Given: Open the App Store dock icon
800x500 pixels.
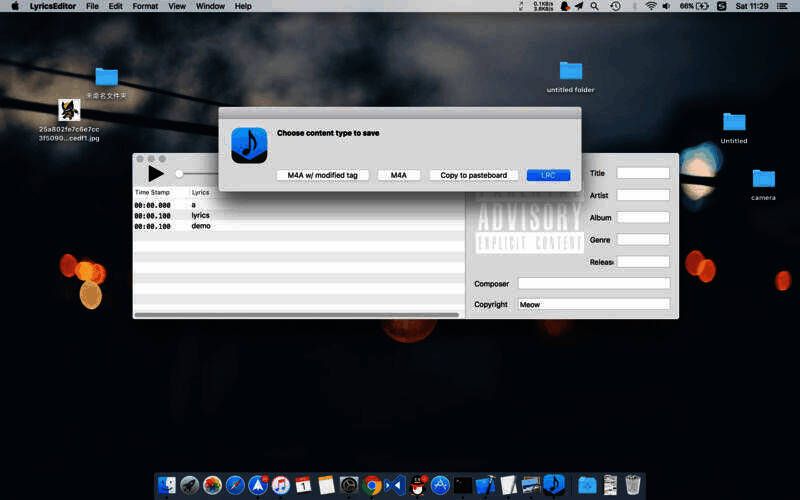Looking at the screenshot, I should tap(440, 485).
